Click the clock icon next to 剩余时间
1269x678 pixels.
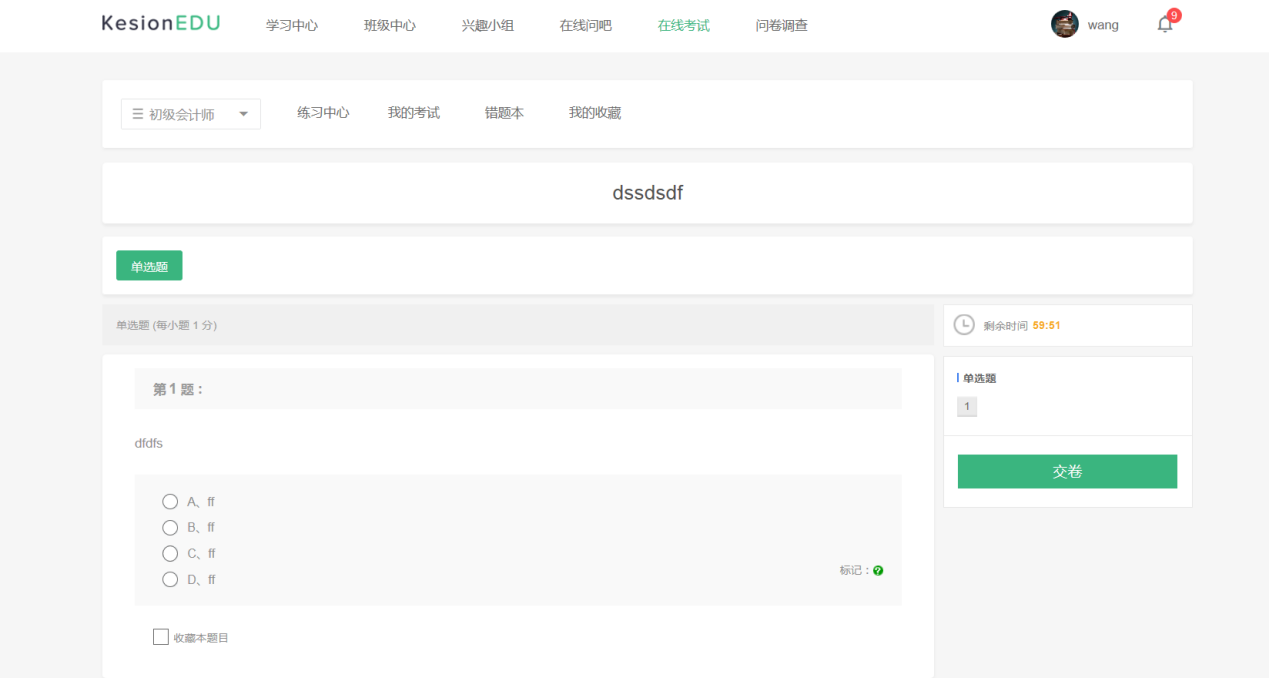[x=964, y=325]
